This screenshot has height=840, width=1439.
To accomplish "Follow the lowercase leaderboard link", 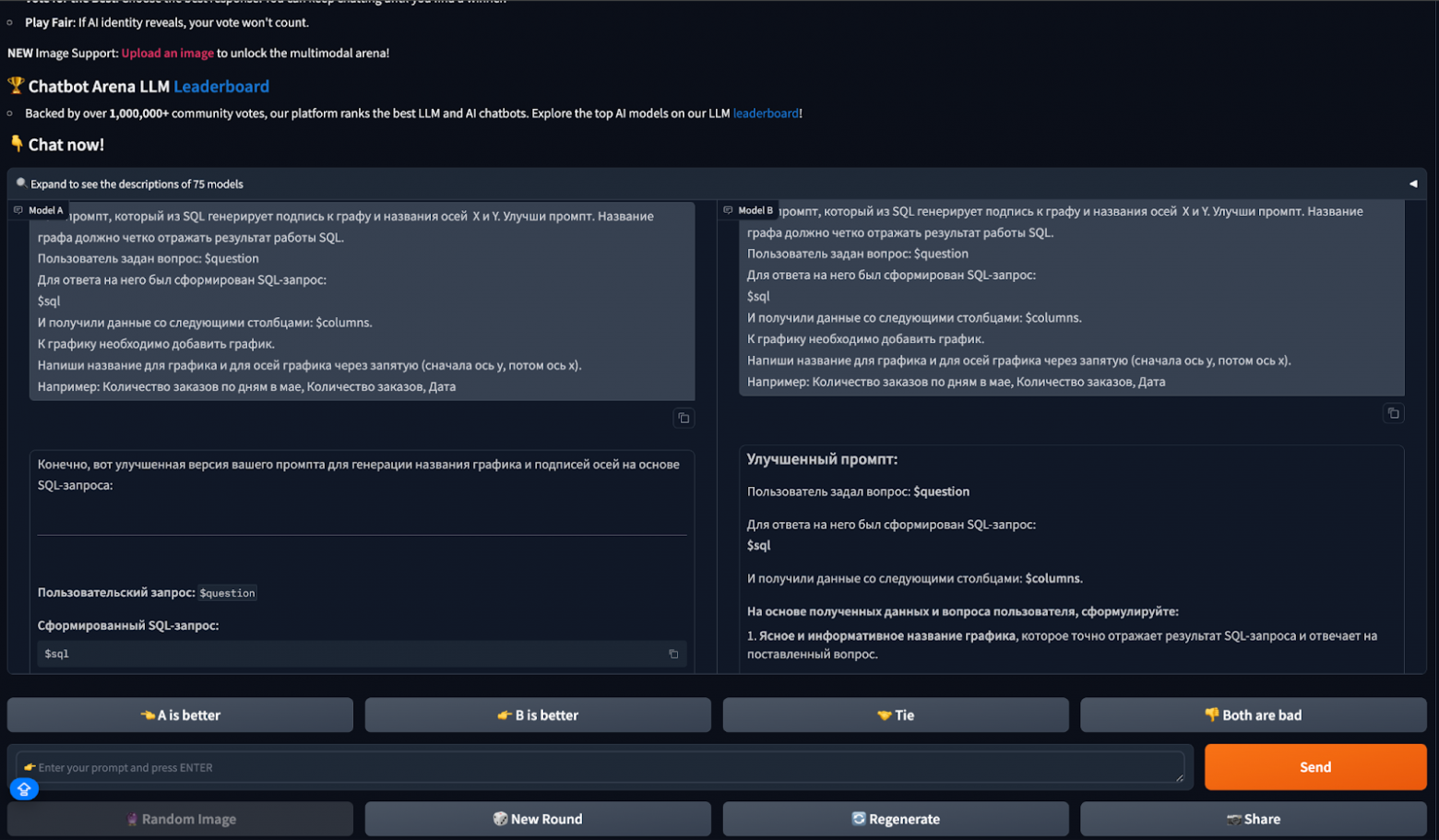I will [x=766, y=113].
